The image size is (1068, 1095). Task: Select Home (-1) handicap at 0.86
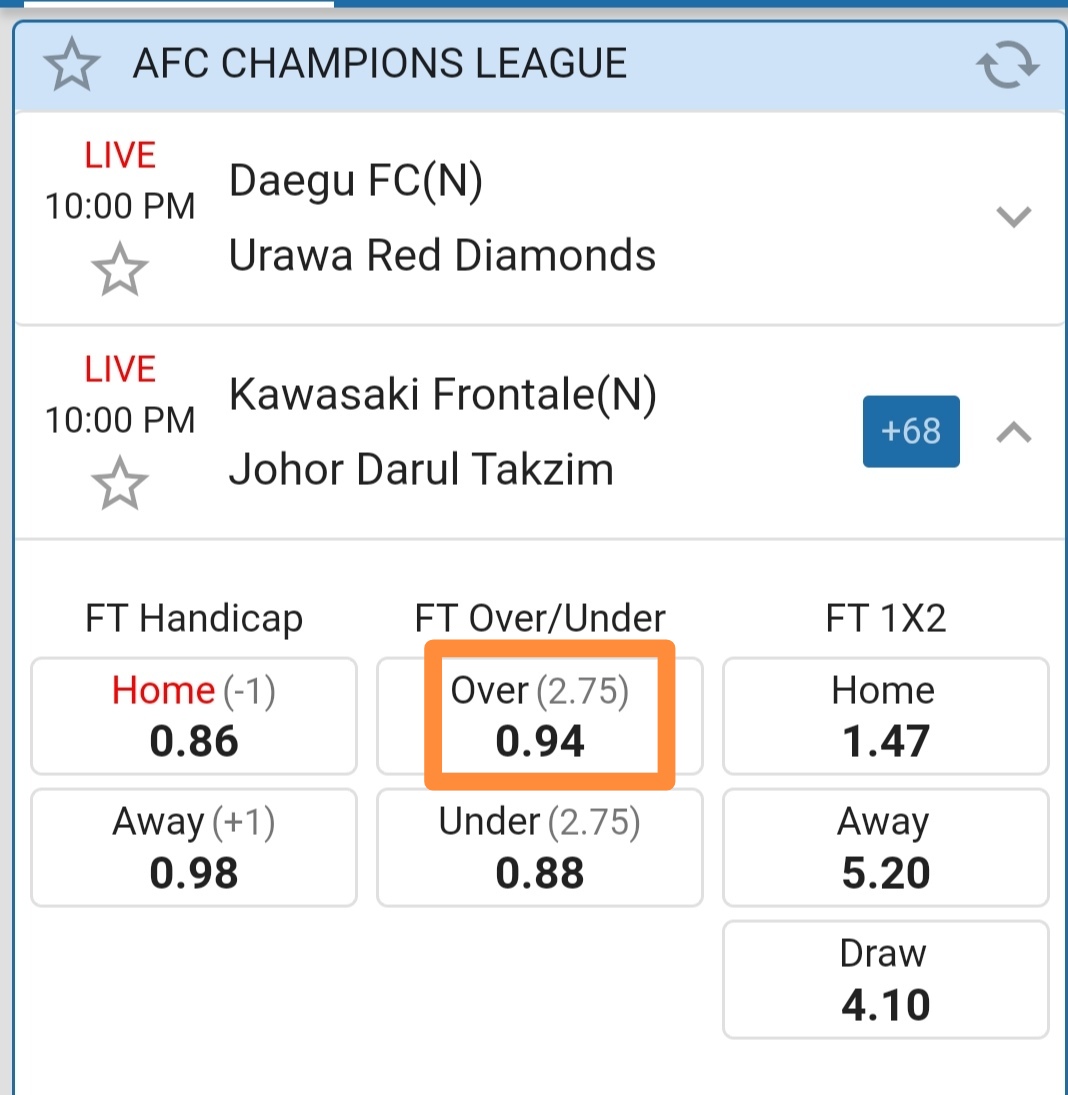(x=194, y=716)
